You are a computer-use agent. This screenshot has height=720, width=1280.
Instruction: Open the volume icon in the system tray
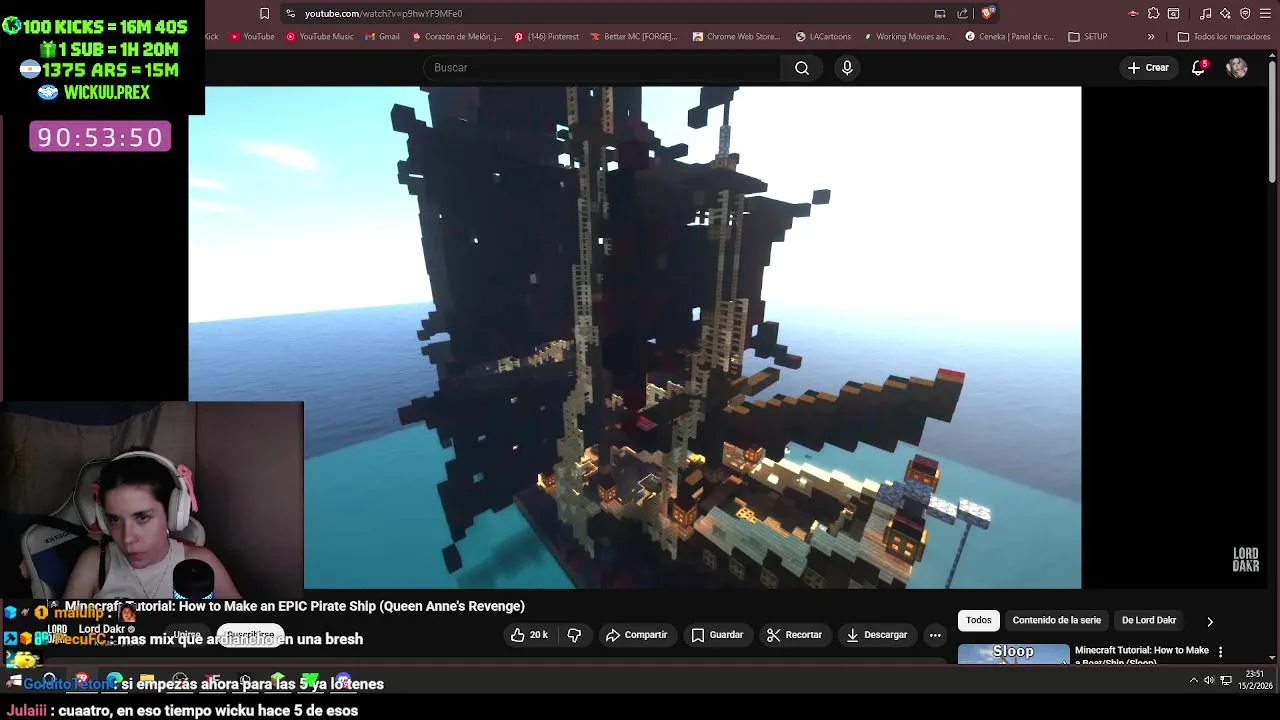[1208, 680]
